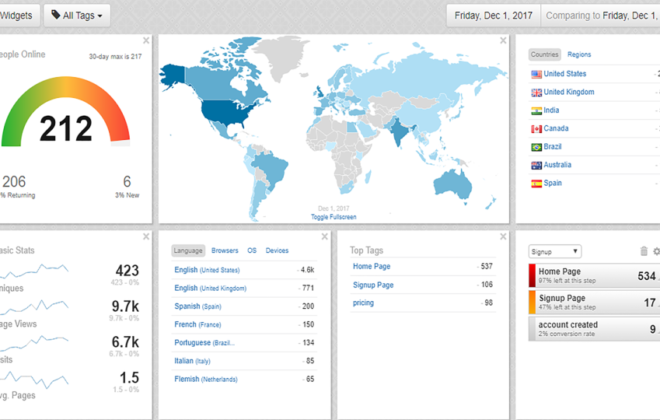This screenshot has height=420, width=660.
Task: Open Portuguese (Brazil) language row
Action: [244, 343]
